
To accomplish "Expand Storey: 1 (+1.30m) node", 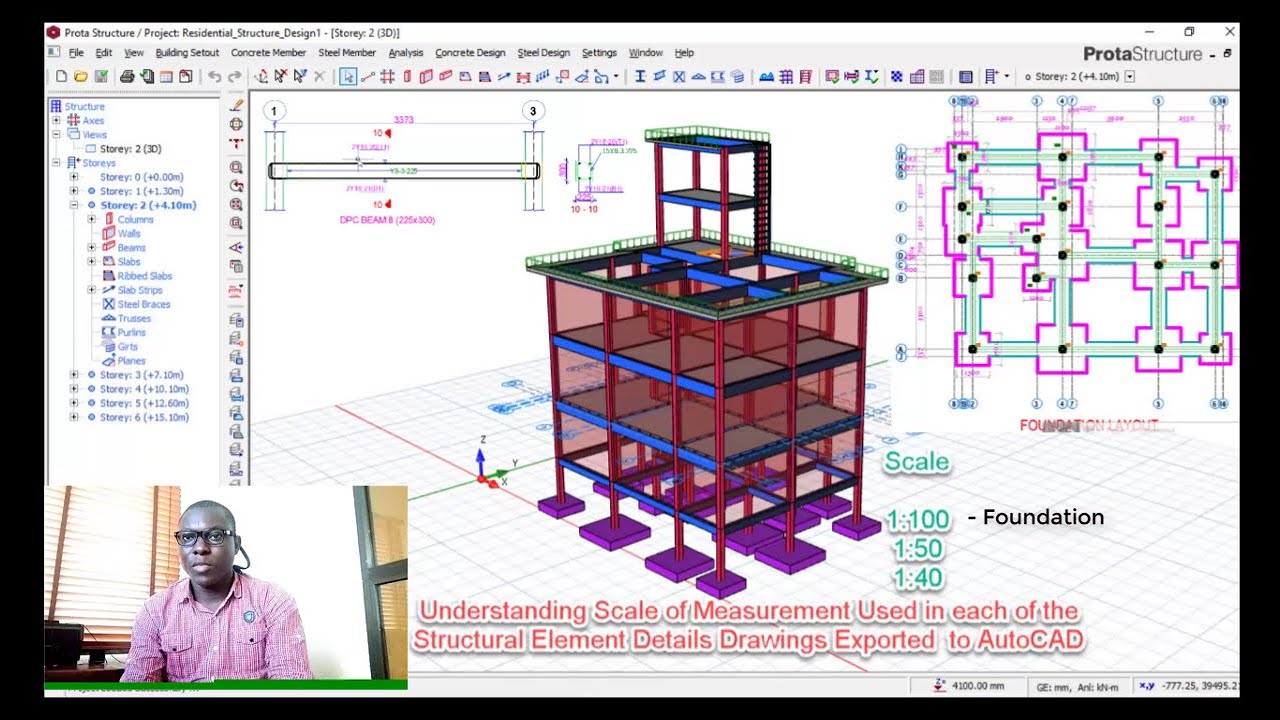I will [x=74, y=191].
